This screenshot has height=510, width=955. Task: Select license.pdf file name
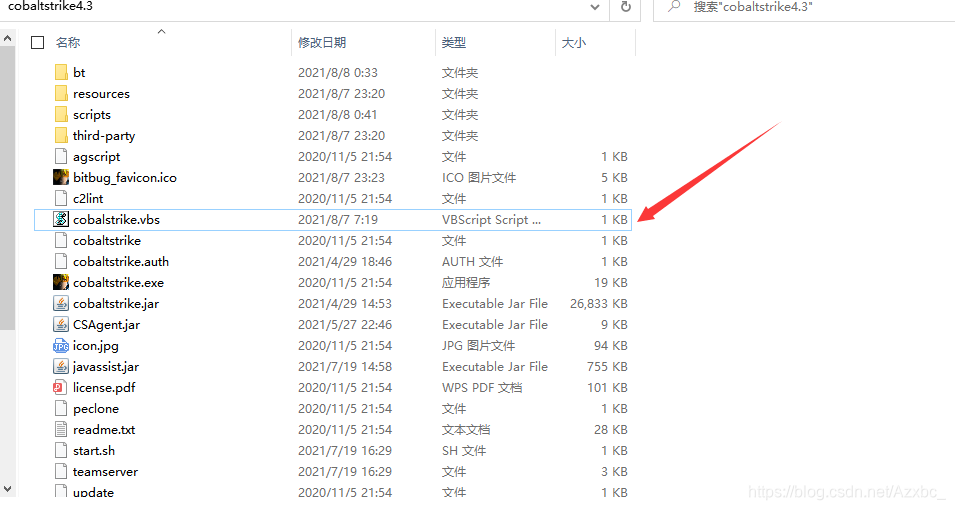point(104,388)
